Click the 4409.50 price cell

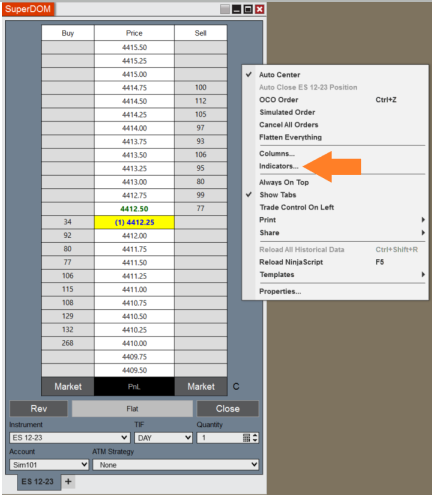pyautogui.click(x=134, y=370)
